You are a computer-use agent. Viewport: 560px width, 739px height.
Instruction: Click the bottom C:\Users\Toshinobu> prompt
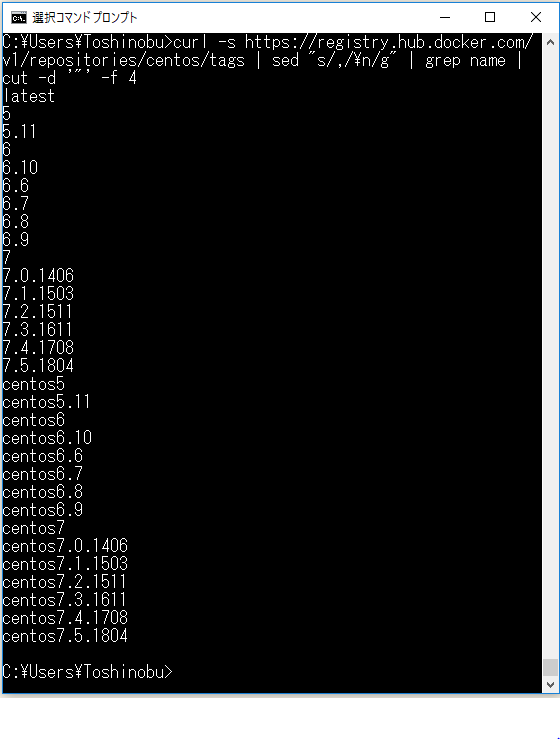88,672
